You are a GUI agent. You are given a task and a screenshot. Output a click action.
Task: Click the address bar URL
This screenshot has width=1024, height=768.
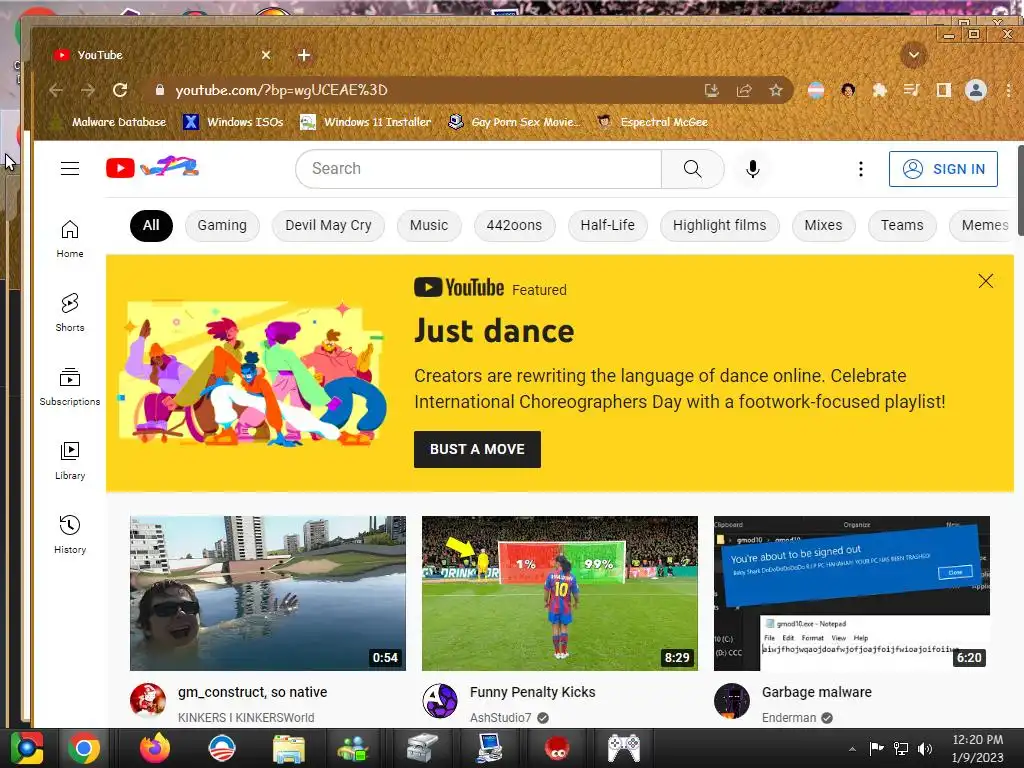[x=281, y=90]
